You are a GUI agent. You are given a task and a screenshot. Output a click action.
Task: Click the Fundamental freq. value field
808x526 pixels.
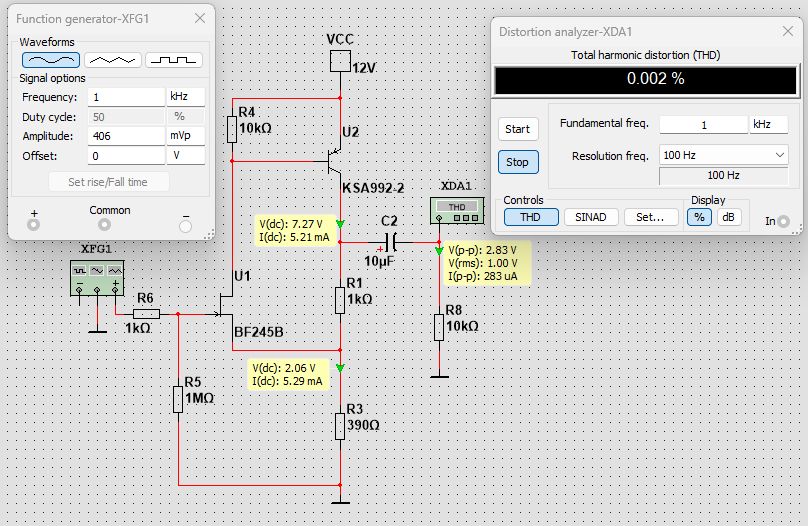point(703,125)
